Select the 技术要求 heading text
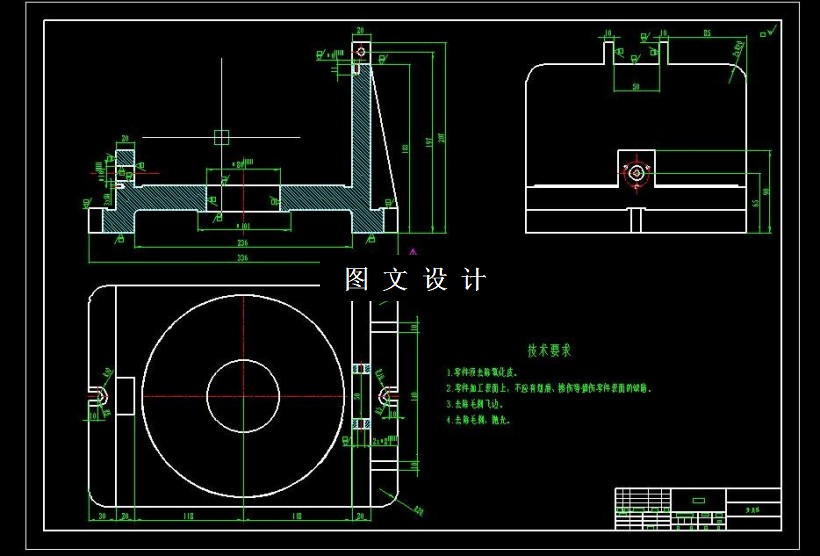Screen dimensions: 820x556 (549, 350)
